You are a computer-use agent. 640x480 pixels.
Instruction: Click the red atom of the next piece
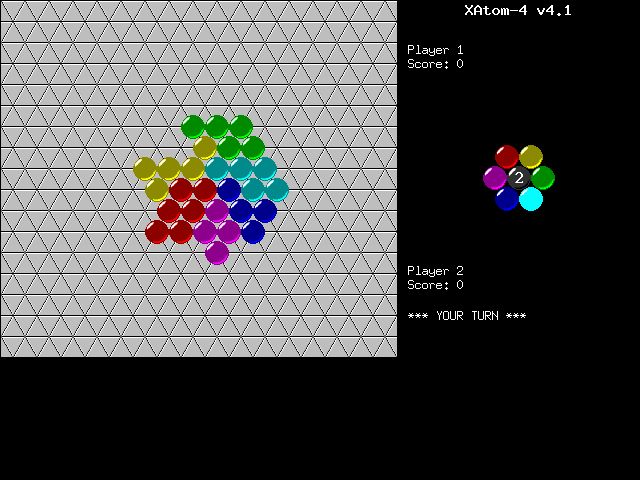pos(507,157)
